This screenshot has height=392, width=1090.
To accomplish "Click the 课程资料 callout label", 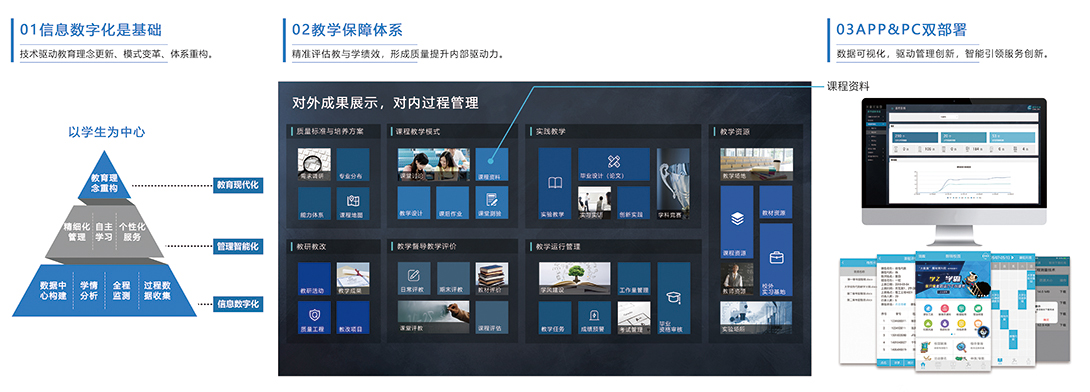I will (848, 86).
